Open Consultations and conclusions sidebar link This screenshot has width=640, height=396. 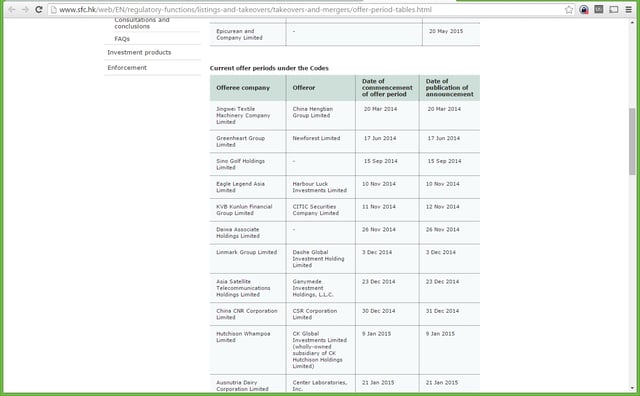point(142,23)
